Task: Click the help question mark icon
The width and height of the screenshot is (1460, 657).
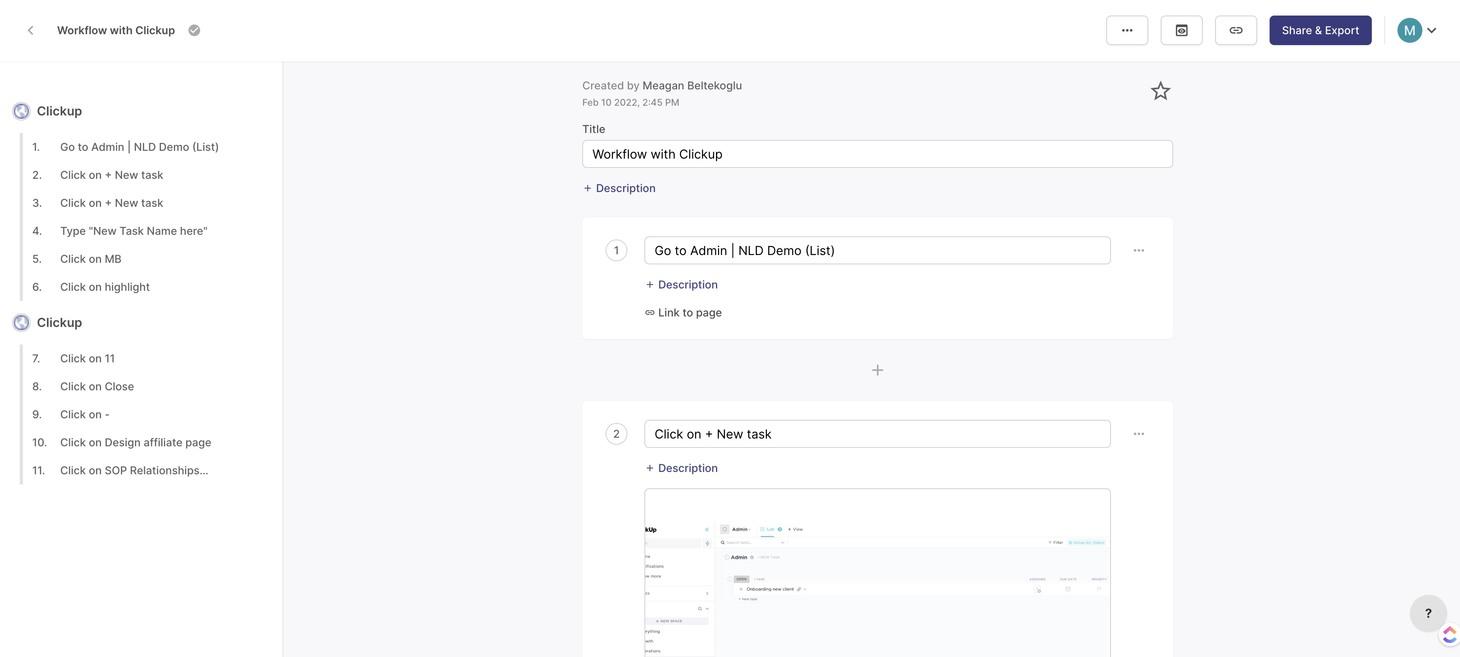Action: click(x=1428, y=613)
